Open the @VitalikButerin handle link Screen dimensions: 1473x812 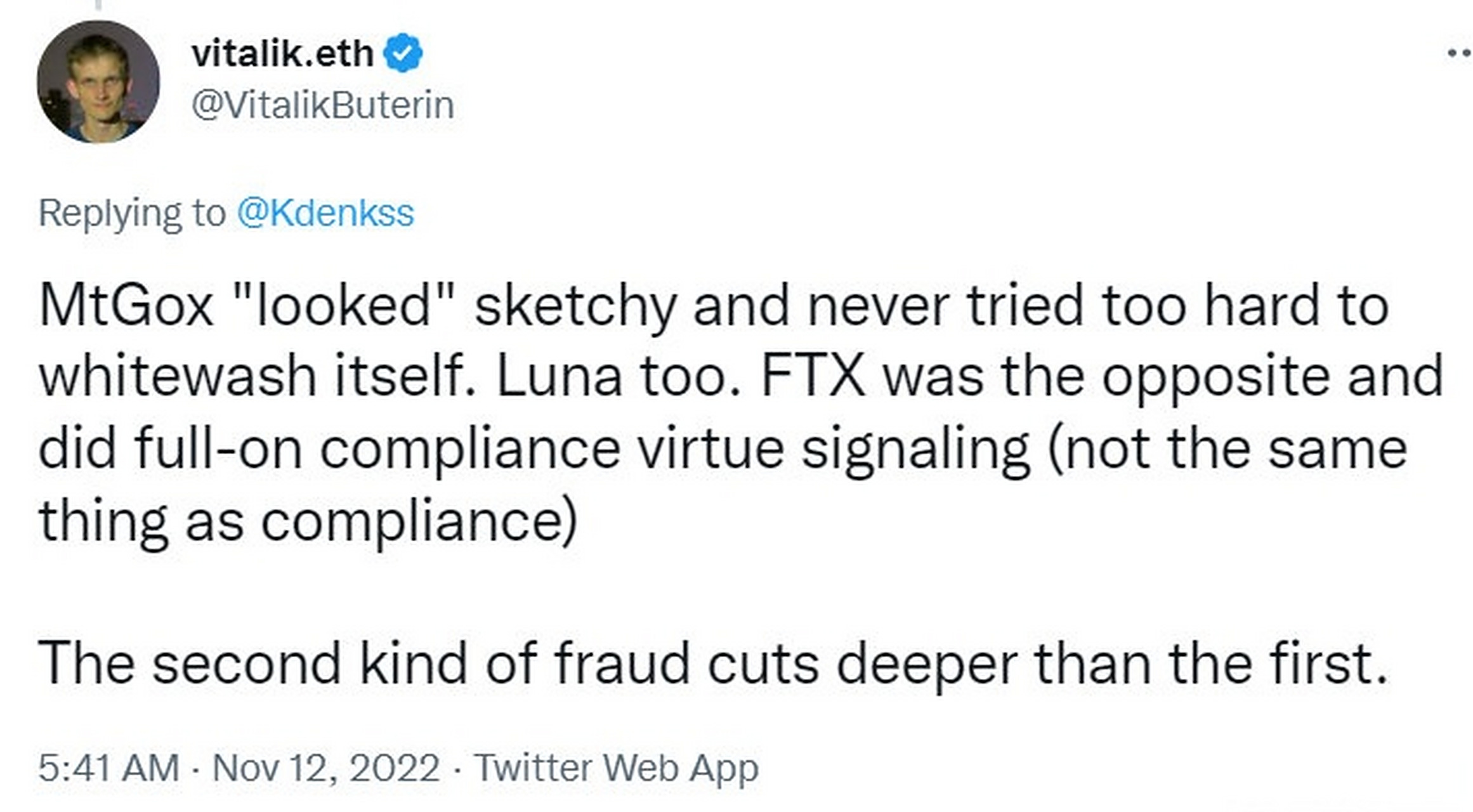(323, 105)
